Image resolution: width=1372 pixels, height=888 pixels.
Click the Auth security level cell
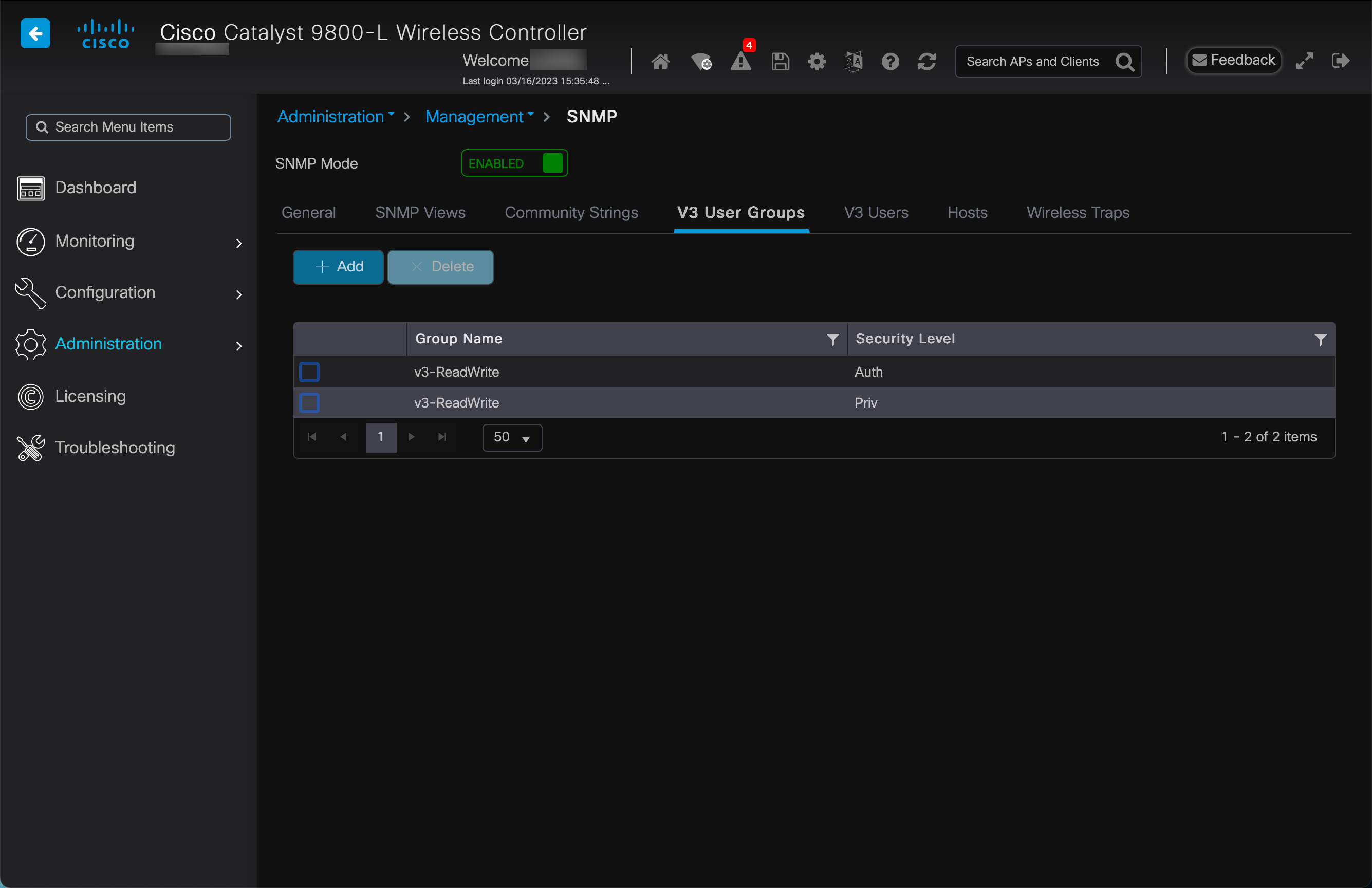(868, 372)
